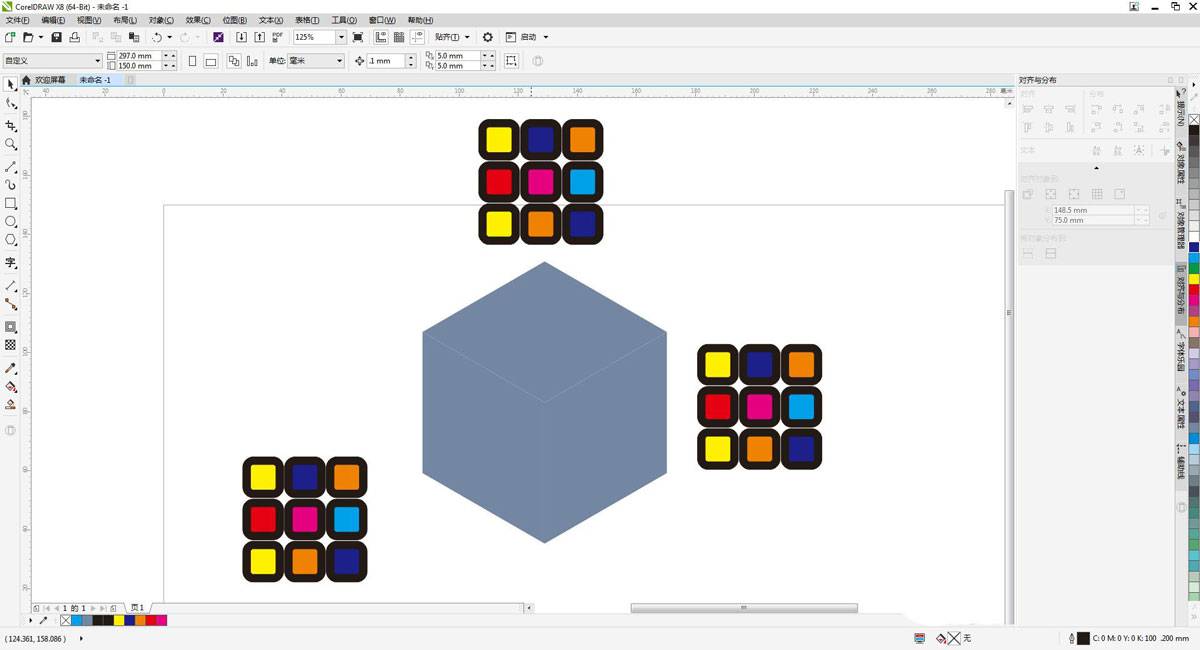
Task: Open the page size preset dropdown
Action: coord(97,61)
